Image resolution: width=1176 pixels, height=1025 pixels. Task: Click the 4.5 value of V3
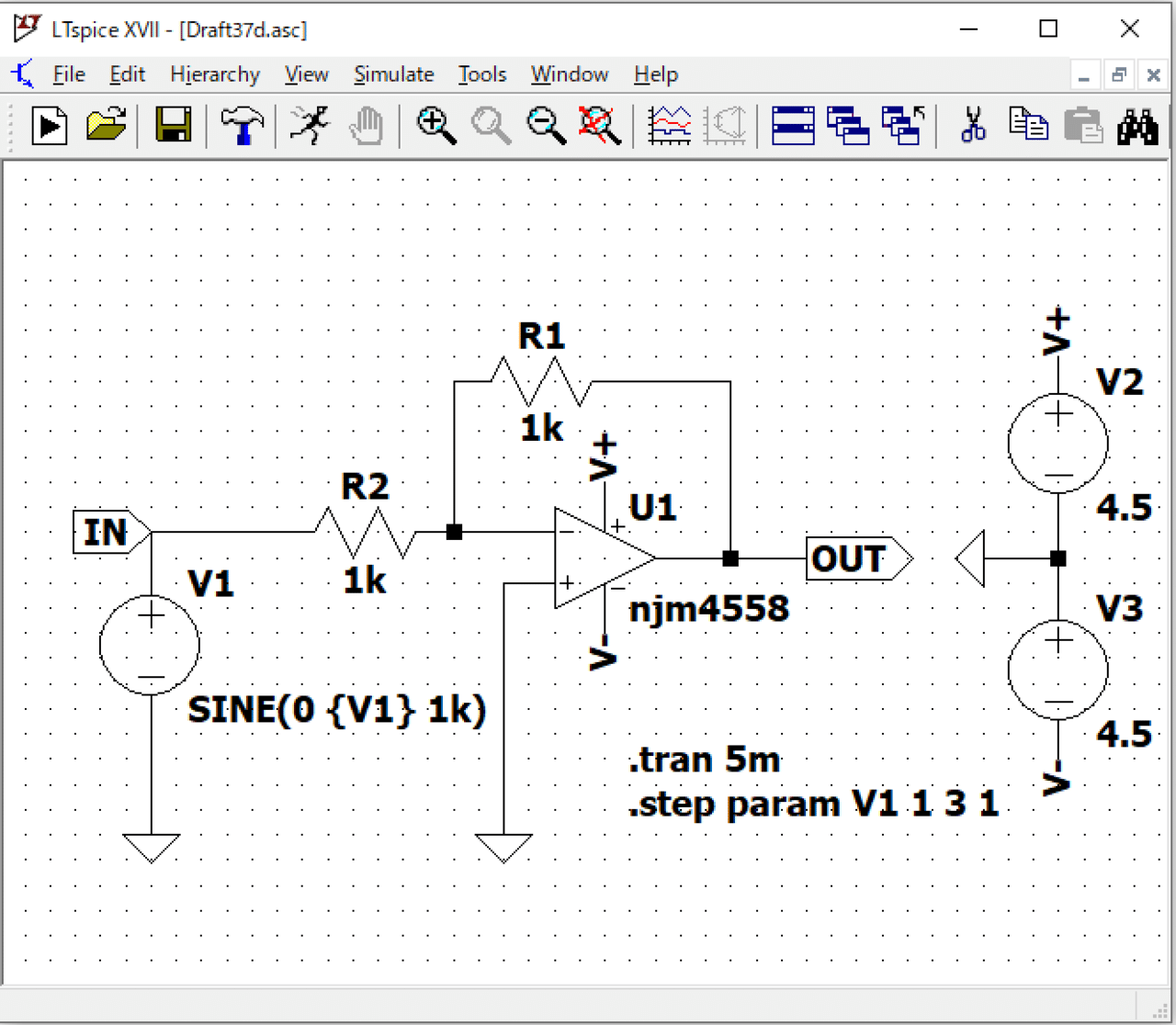(x=1124, y=734)
